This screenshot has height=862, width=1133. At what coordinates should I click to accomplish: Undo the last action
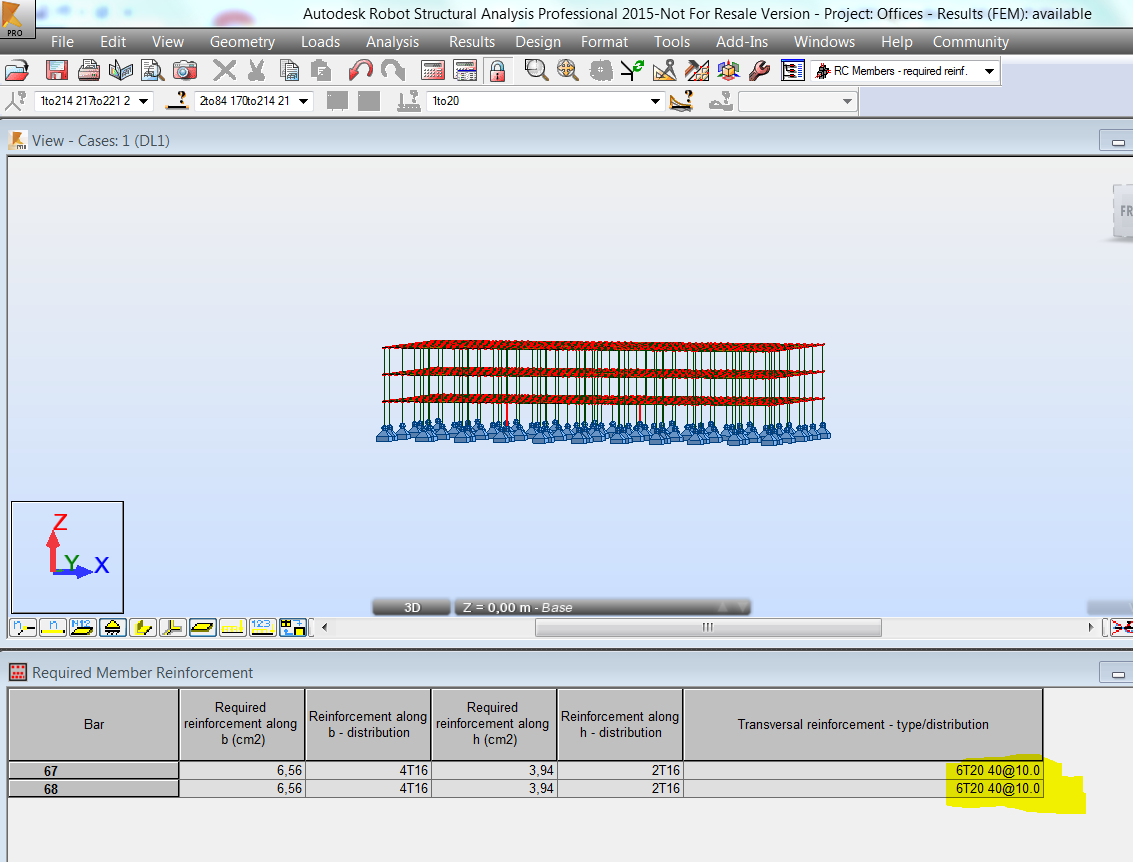click(362, 70)
